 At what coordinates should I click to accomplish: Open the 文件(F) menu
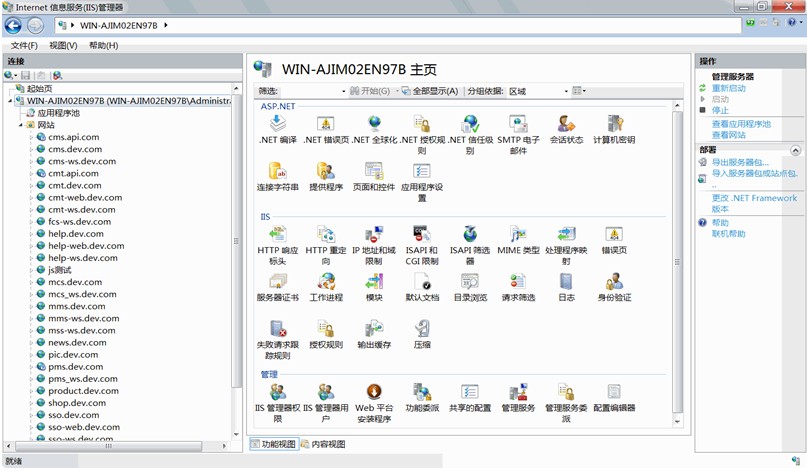(24, 45)
